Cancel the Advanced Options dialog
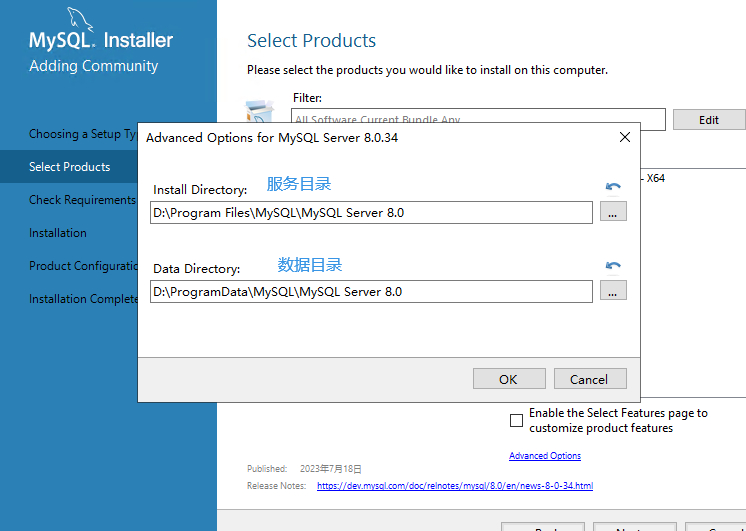Image resolution: width=746 pixels, height=531 pixels. click(x=590, y=379)
